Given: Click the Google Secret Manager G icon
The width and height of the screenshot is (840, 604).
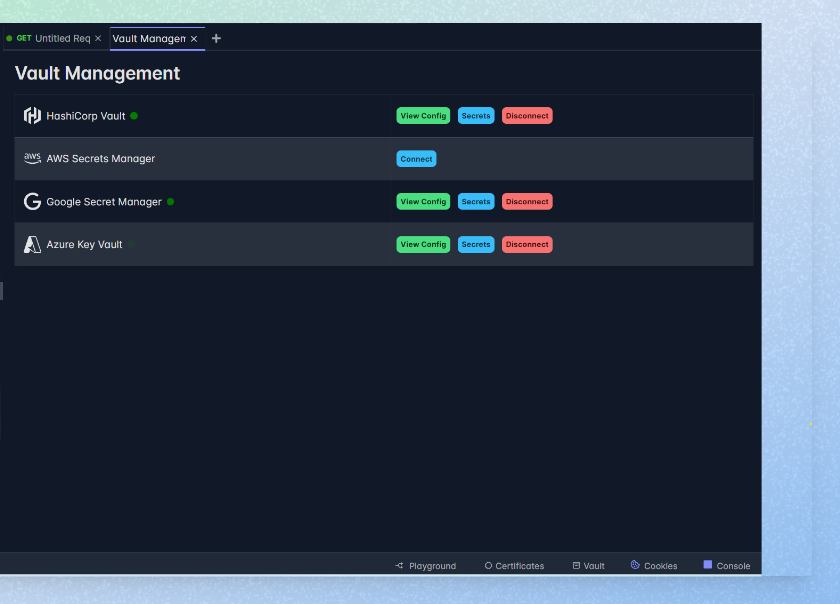Looking at the screenshot, I should [32, 201].
